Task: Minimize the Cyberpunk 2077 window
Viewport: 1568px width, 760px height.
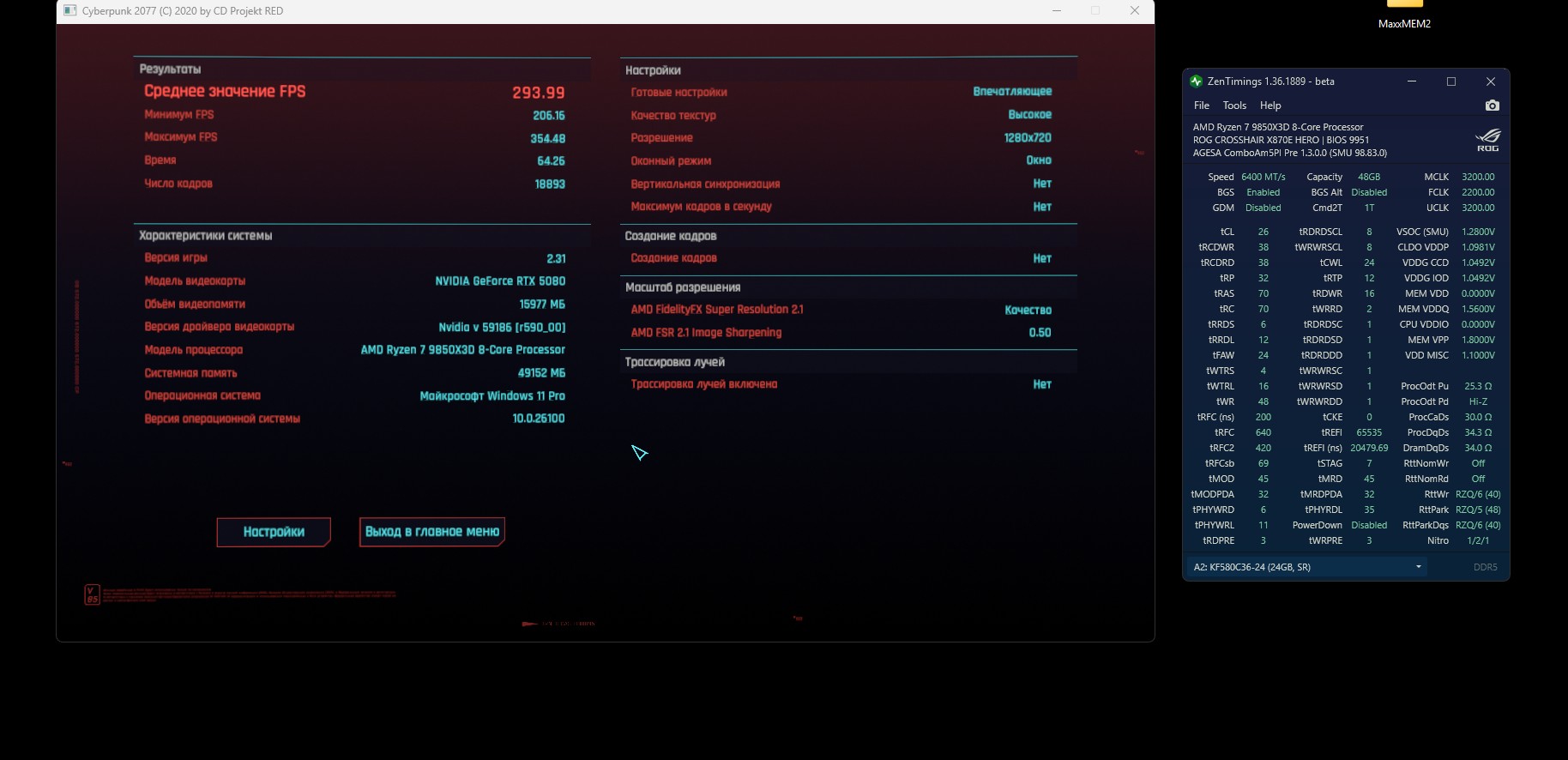Action: tap(1057, 11)
